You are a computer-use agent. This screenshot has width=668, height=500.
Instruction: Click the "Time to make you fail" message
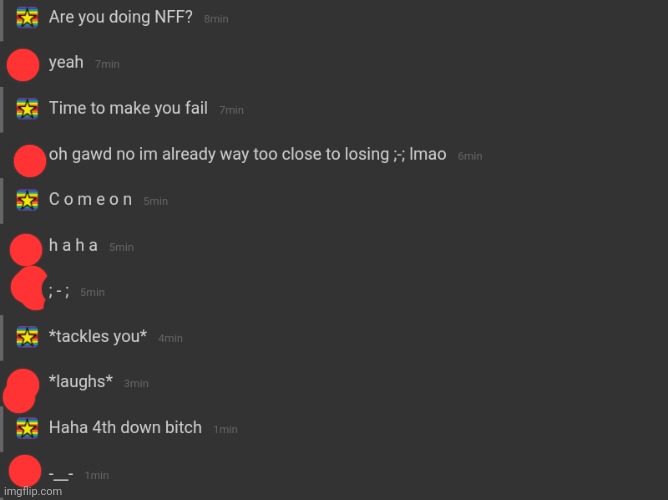(128, 108)
